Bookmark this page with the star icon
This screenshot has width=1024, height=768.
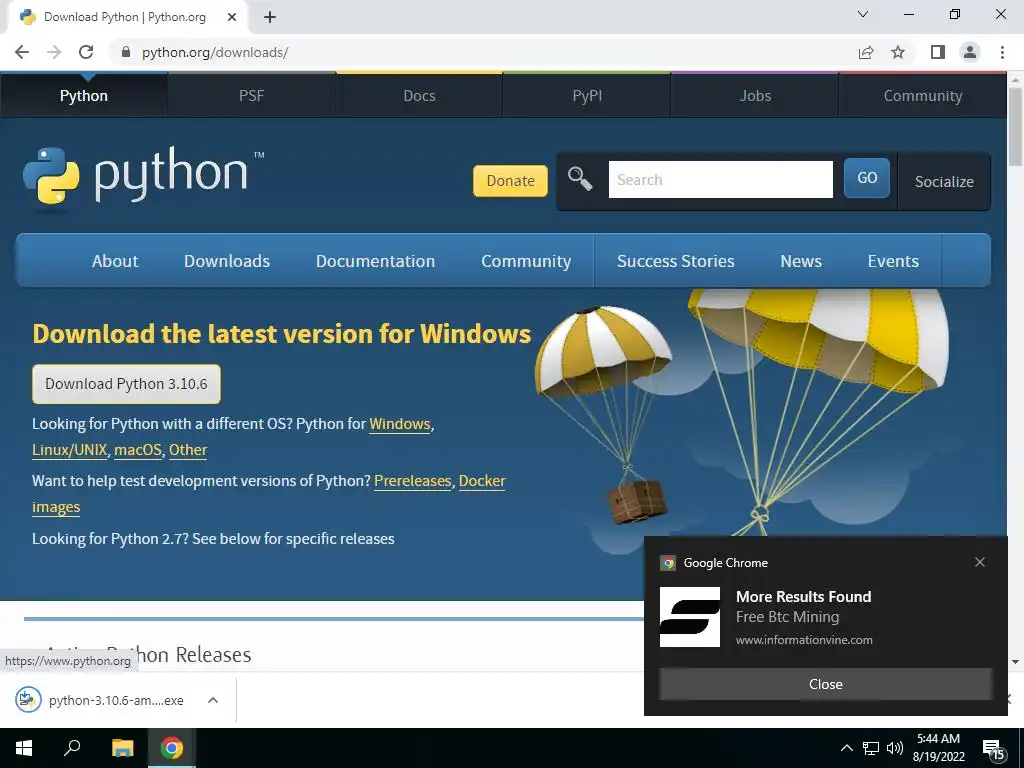coord(898,52)
